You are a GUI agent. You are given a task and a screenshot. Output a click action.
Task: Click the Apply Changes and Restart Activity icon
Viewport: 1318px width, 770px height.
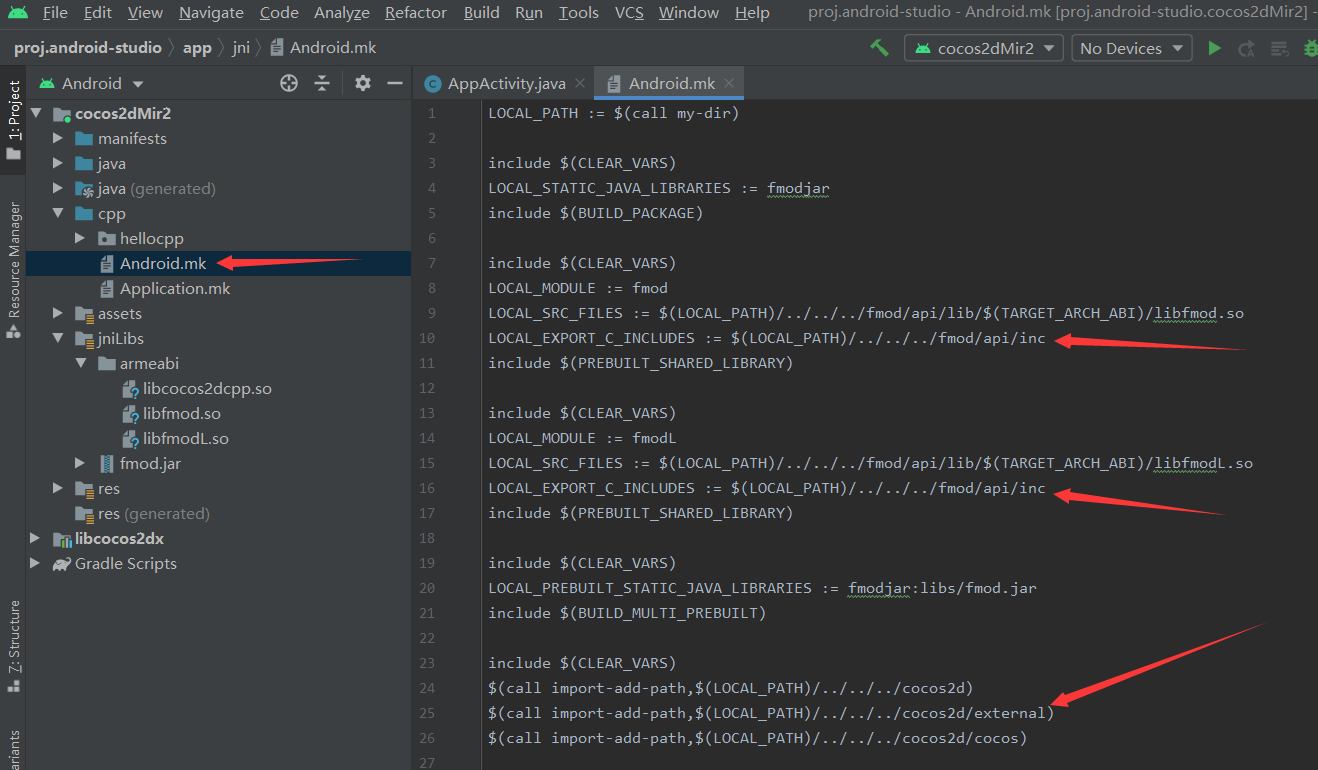tap(1246, 48)
